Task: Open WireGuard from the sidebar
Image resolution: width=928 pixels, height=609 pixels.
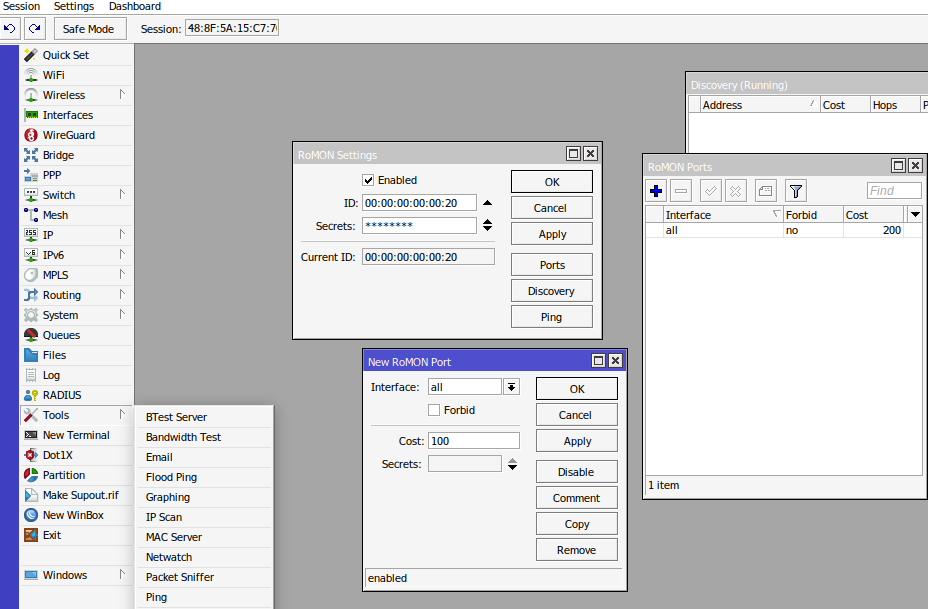Action: pyautogui.click(x=68, y=135)
